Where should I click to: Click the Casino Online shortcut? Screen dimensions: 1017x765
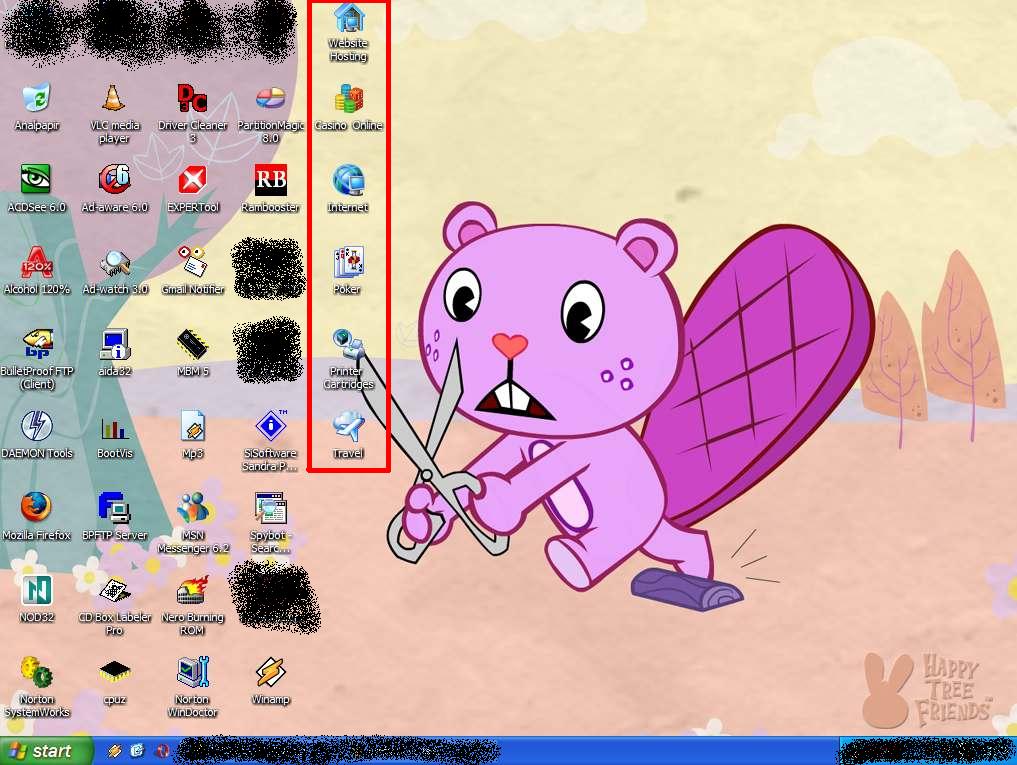coord(349,99)
